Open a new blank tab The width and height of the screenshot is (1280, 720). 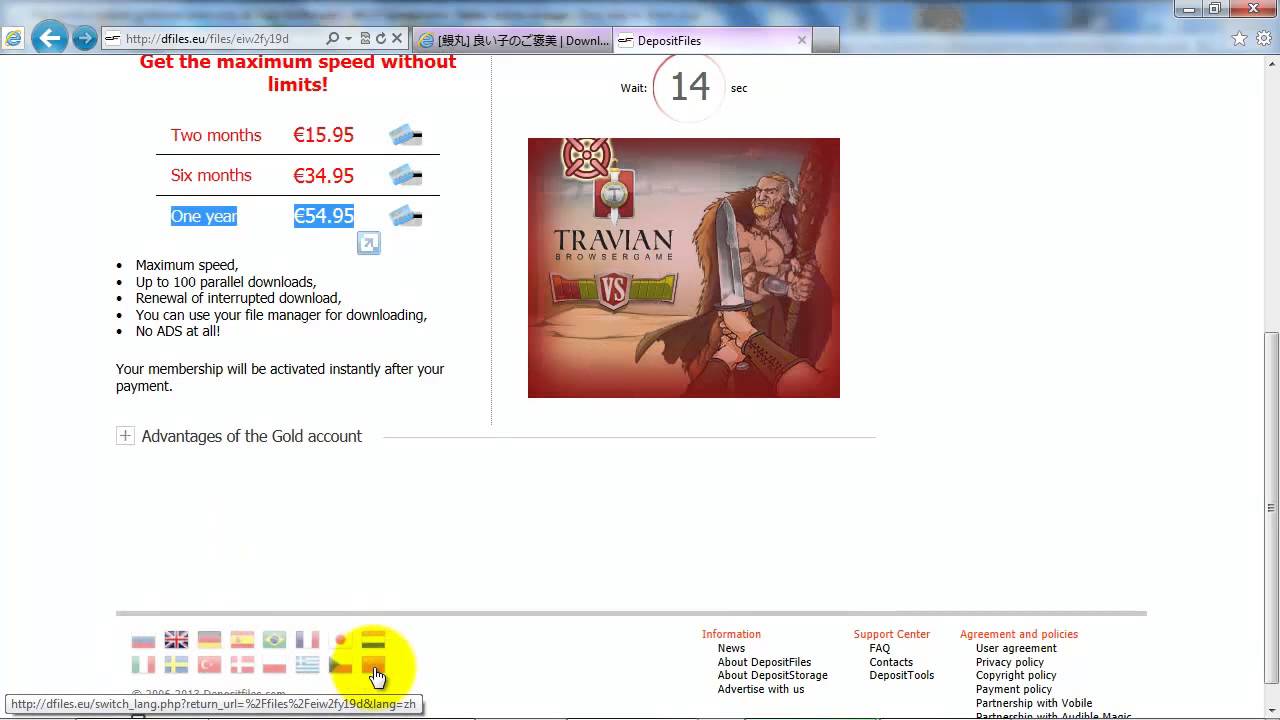tap(825, 40)
